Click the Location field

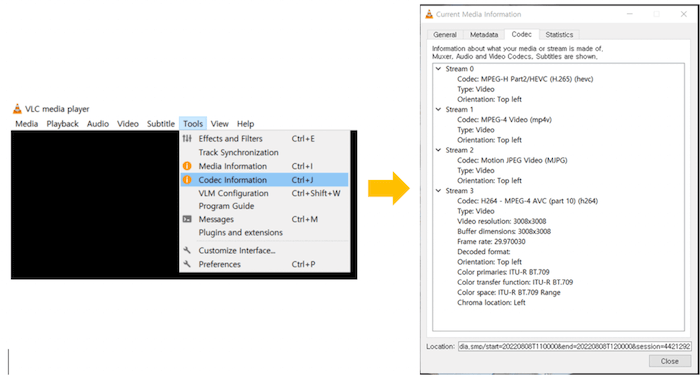pyautogui.click(x=575, y=346)
